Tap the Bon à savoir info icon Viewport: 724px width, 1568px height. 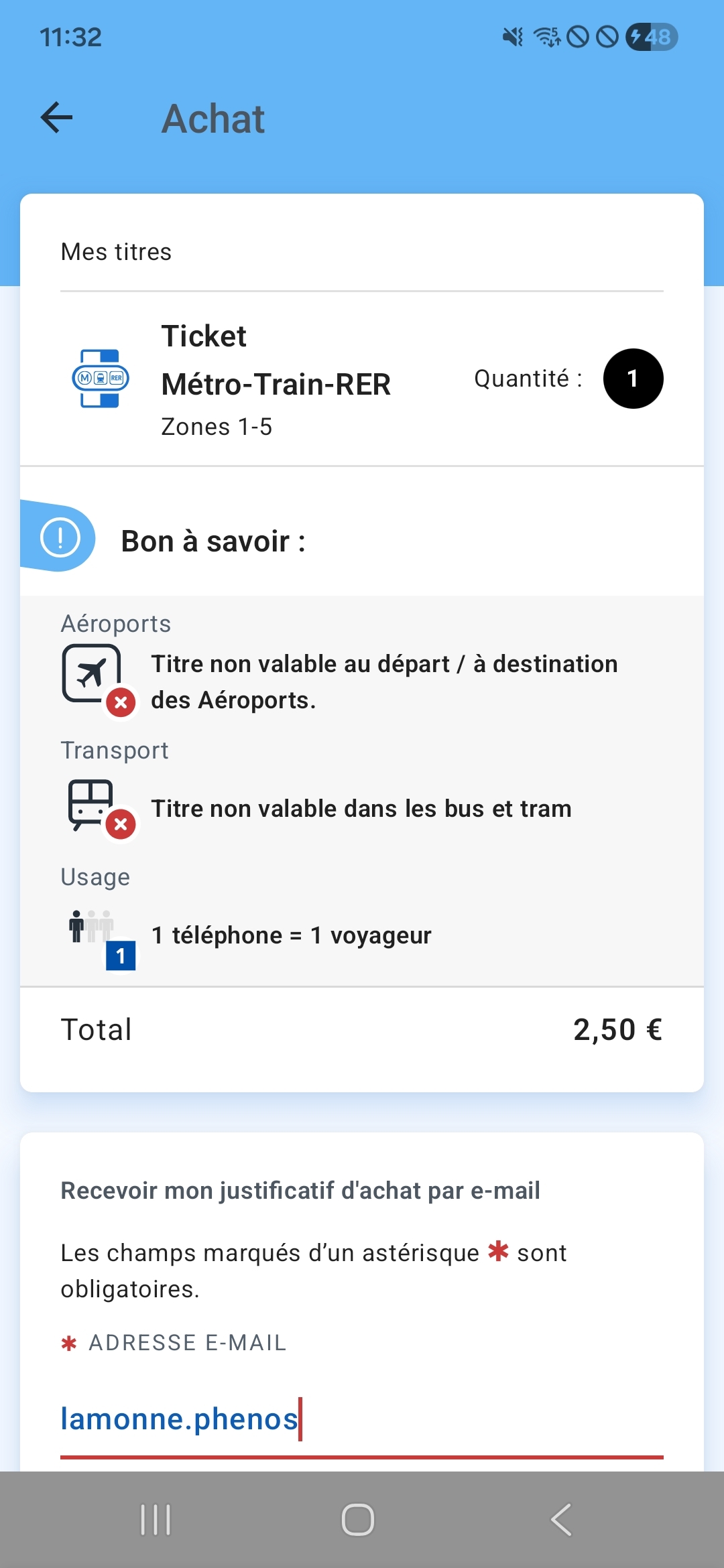pyautogui.click(x=60, y=537)
